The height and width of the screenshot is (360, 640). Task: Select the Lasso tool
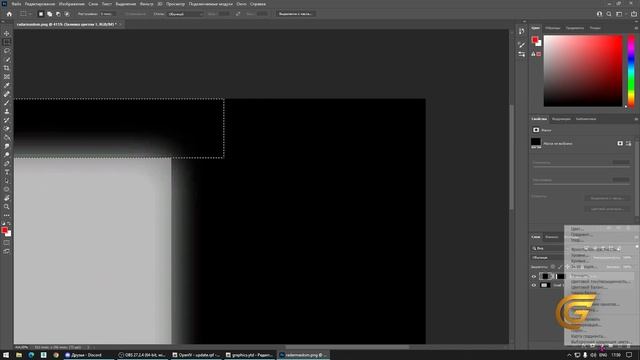7,51
